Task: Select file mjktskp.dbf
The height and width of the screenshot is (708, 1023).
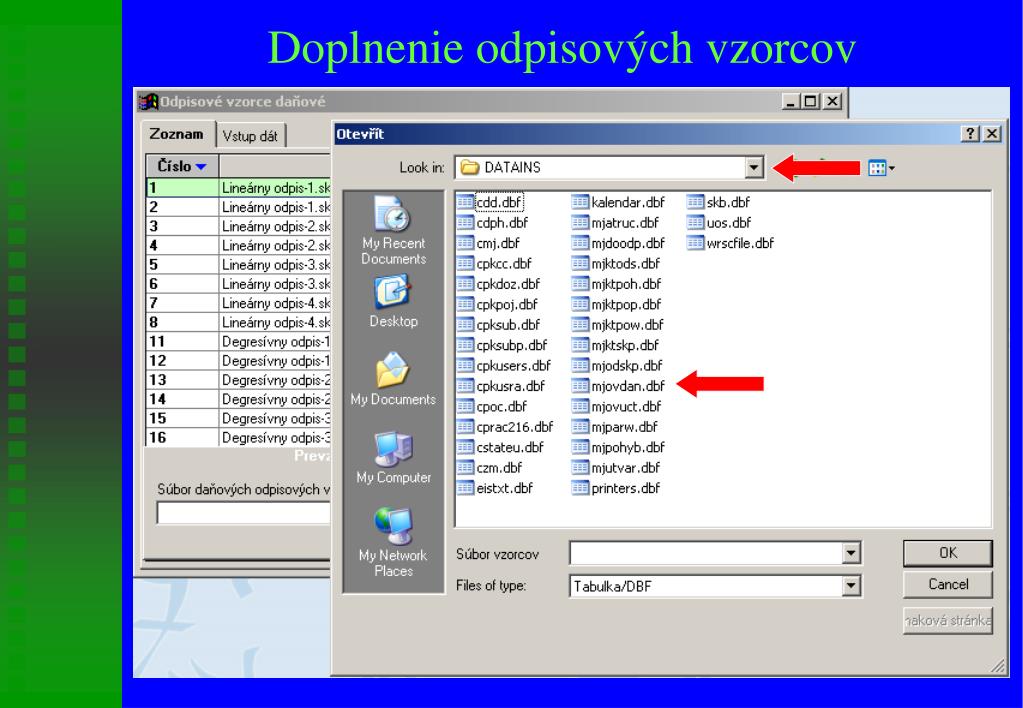Action: [x=615, y=345]
